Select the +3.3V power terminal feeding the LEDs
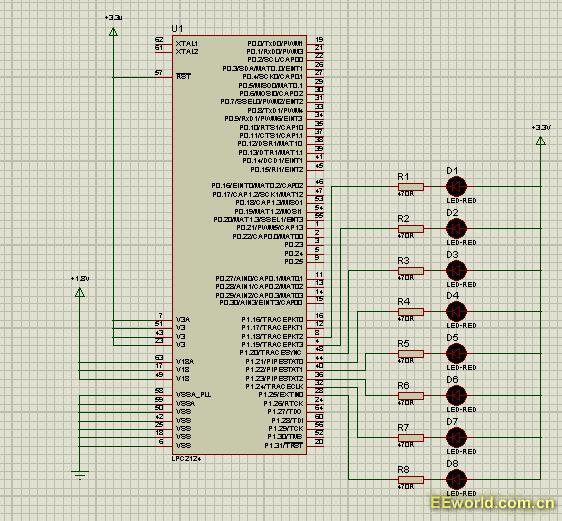The image size is (562, 521). coord(541,141)
